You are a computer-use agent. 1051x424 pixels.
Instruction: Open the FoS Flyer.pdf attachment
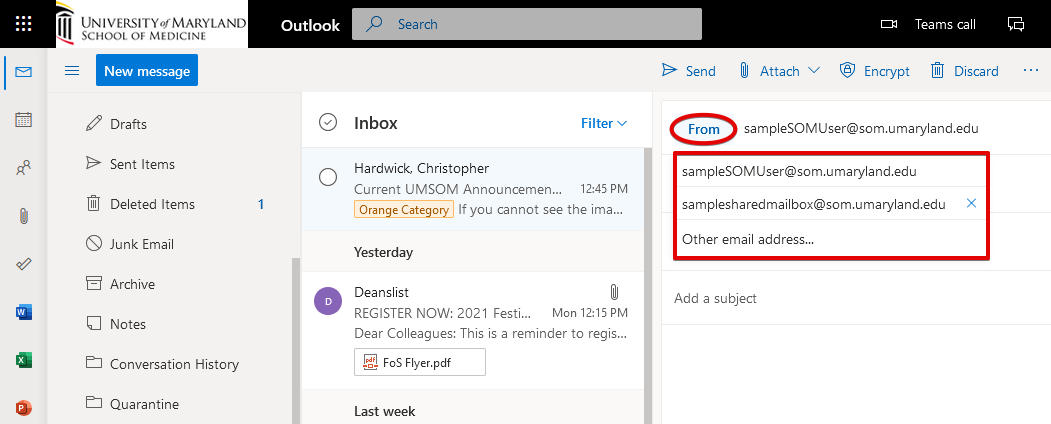(x=419, y=362)
